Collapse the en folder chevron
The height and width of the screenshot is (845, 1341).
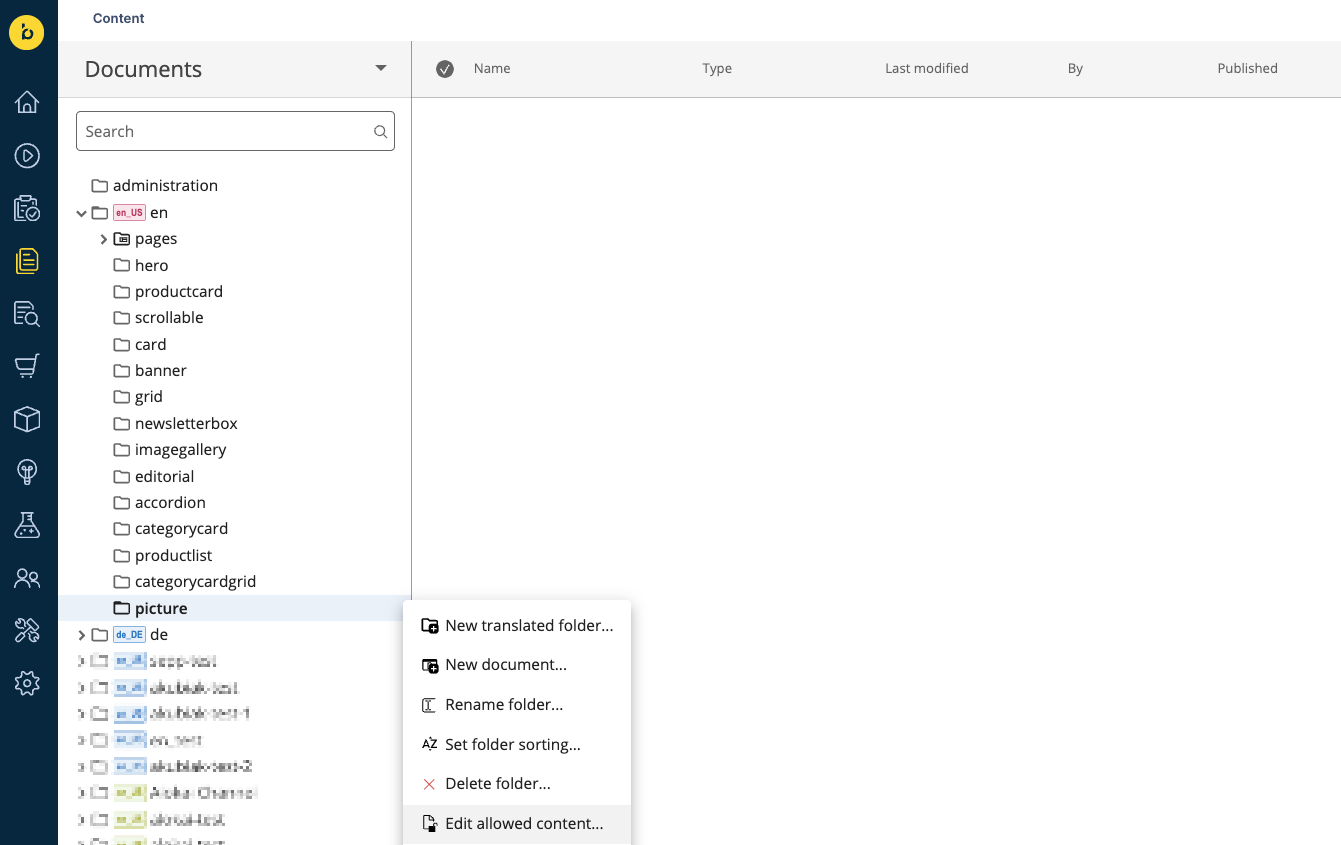(82, 213)
